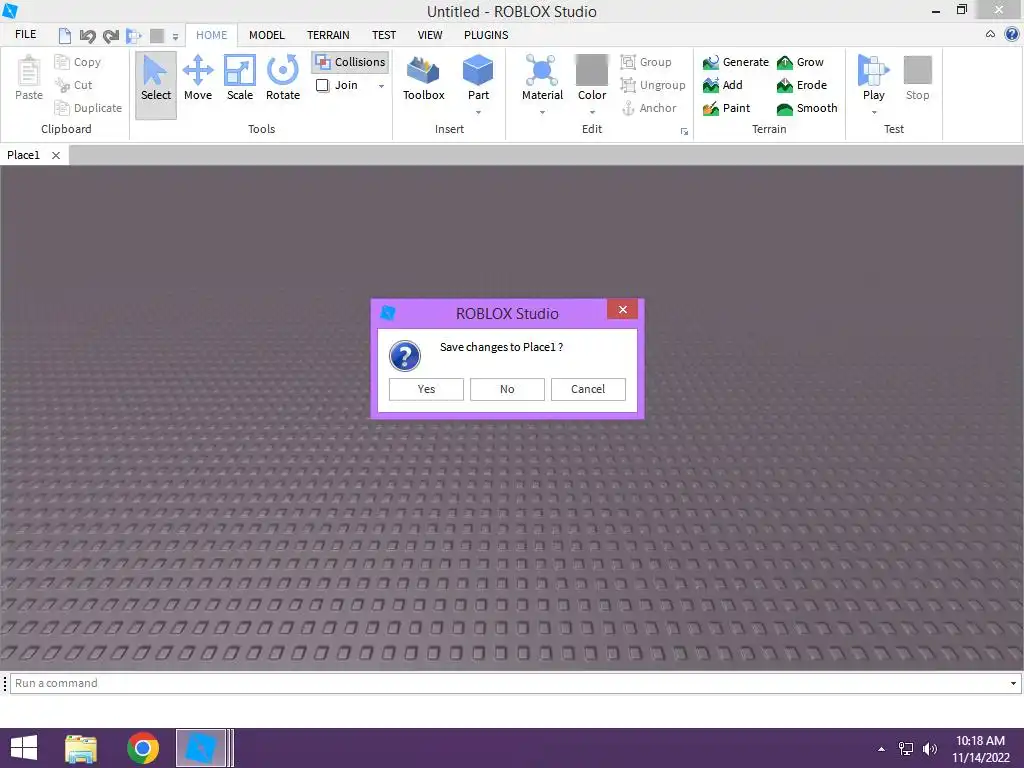Expand the Color dropdown arrow
Image resolution: width=1024 pixels, height=768 pixels.
click(592, 112)
